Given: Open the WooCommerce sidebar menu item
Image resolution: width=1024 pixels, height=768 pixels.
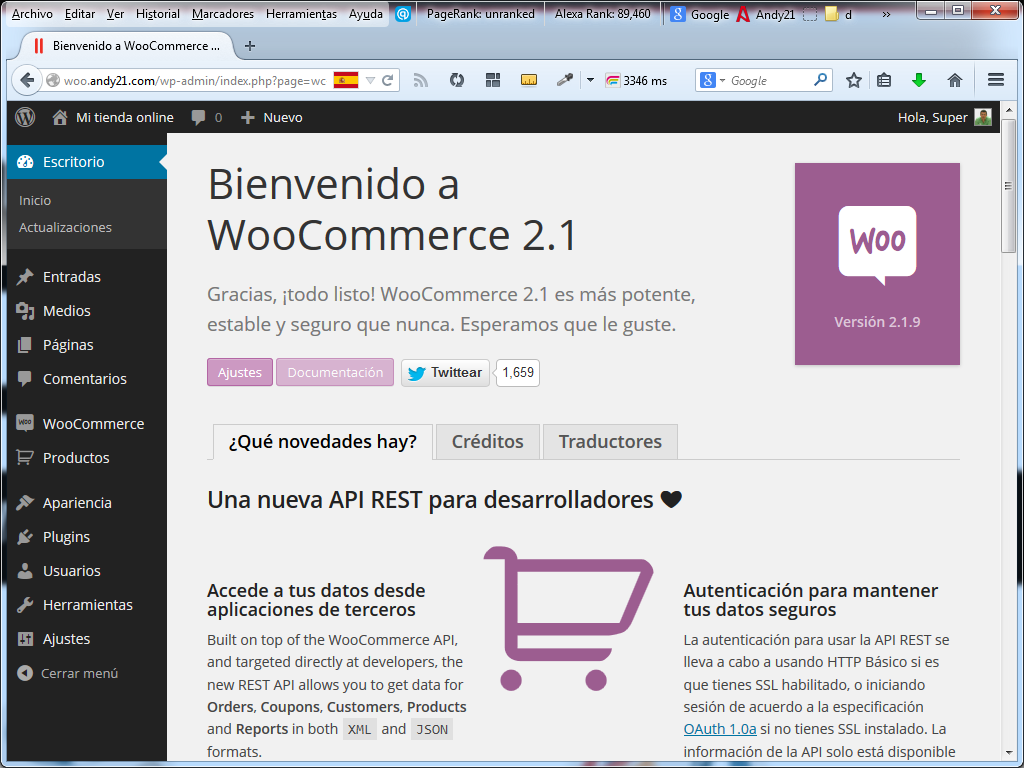Looking at the screenshot, I should [87, 424].
